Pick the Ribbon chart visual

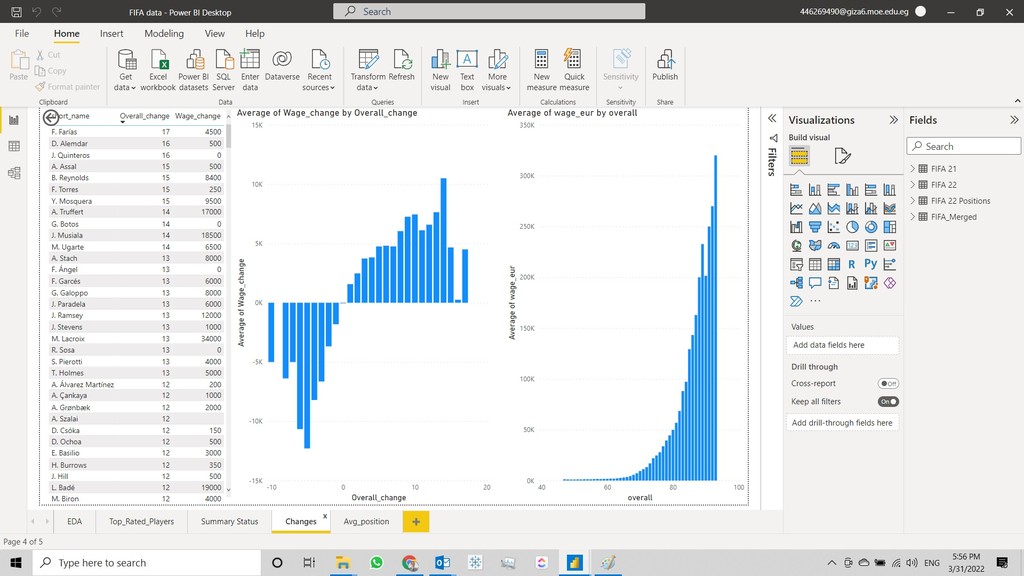889,208
